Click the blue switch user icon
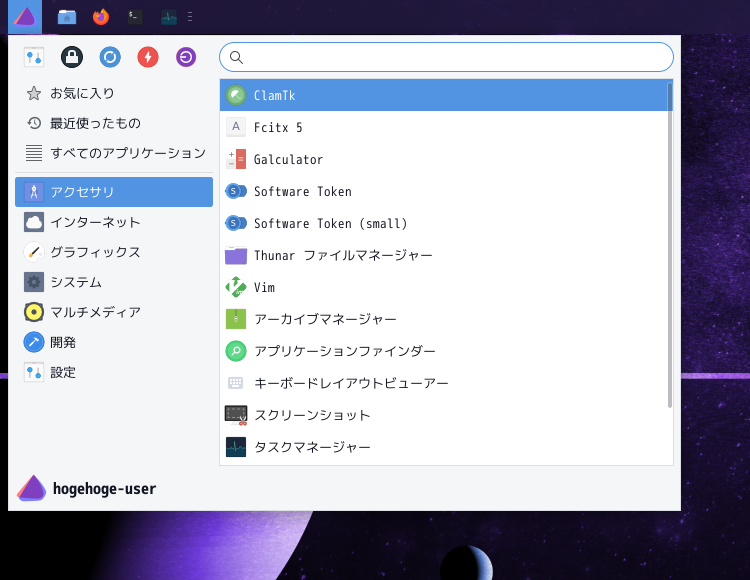 [x=110, y=57]
